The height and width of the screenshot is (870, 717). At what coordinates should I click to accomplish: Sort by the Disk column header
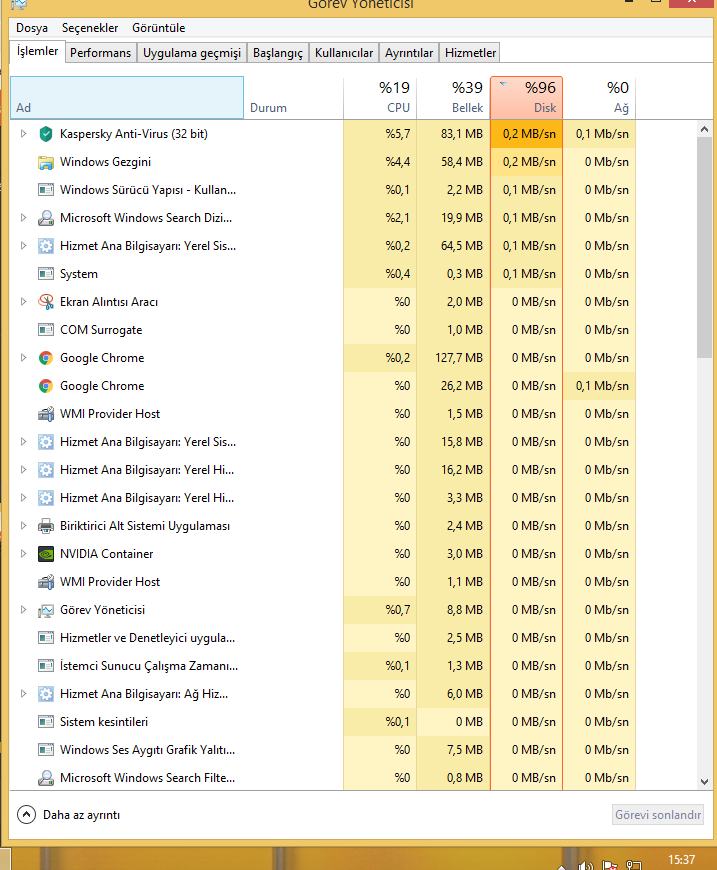tap(527, 98)
